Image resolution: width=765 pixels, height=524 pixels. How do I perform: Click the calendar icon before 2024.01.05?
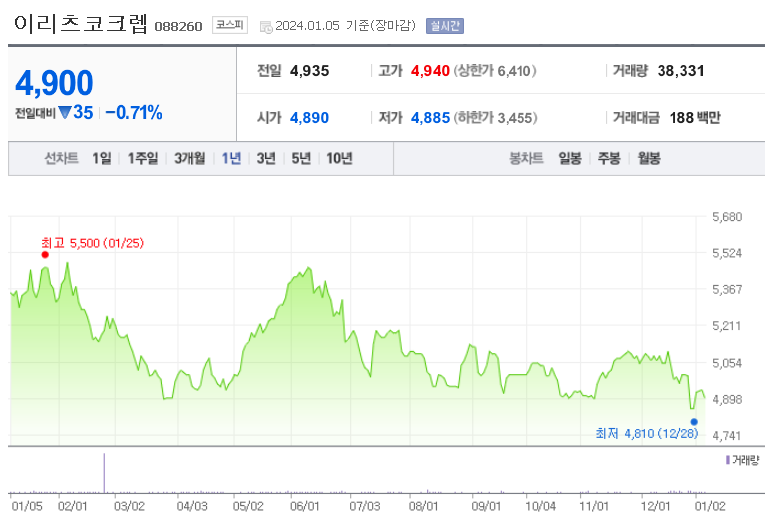(266, 27)
